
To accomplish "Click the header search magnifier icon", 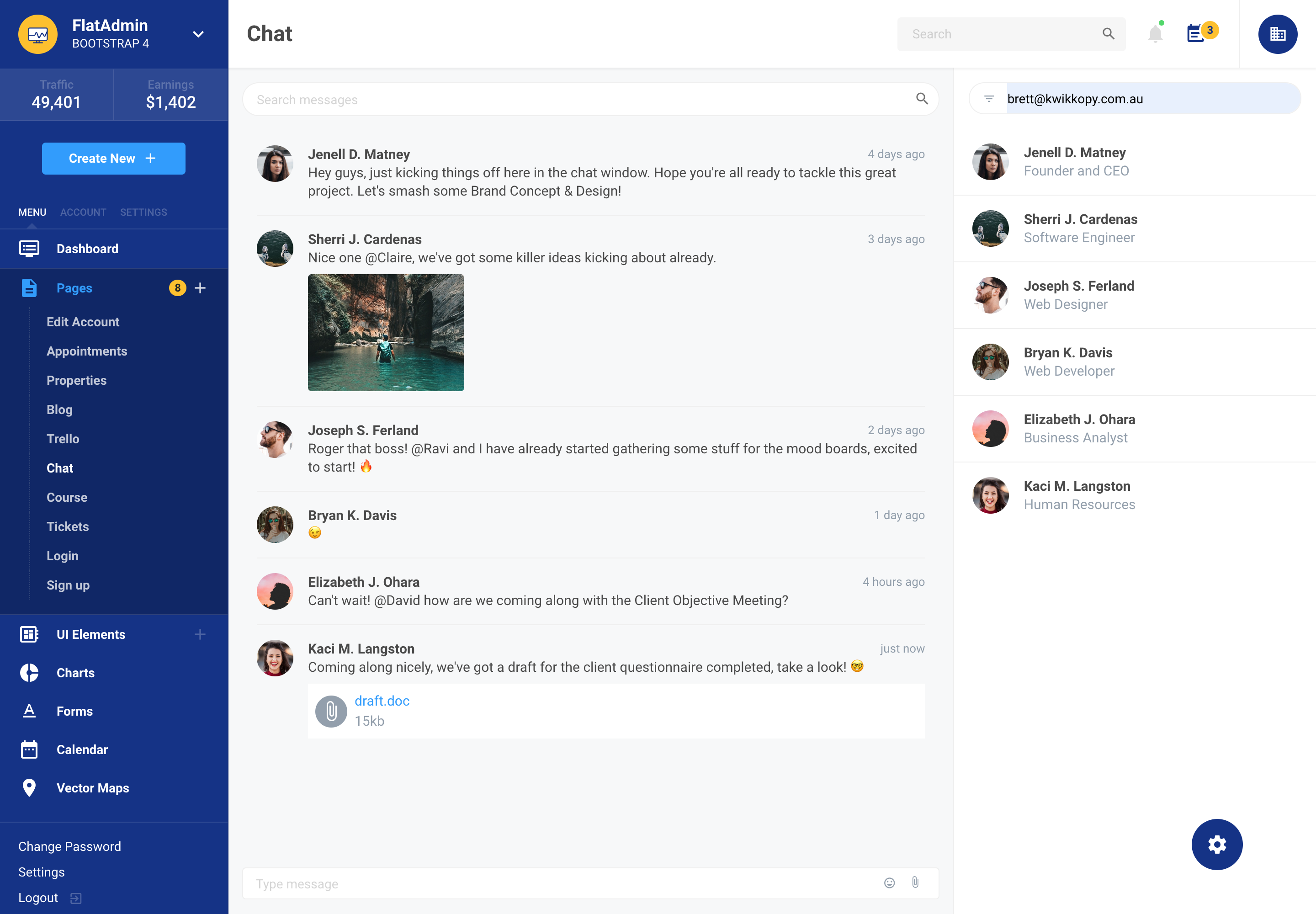I will [1108, 34].
